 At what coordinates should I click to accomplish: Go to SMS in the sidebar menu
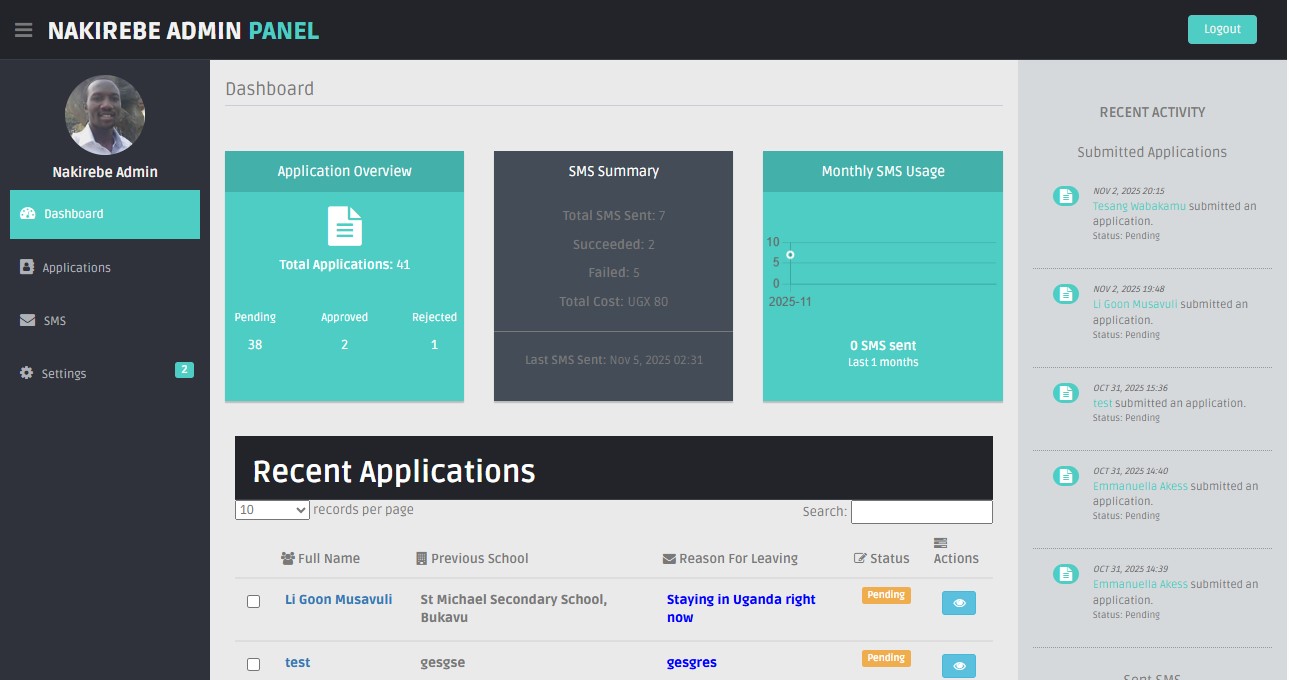[x=54, y=321]
